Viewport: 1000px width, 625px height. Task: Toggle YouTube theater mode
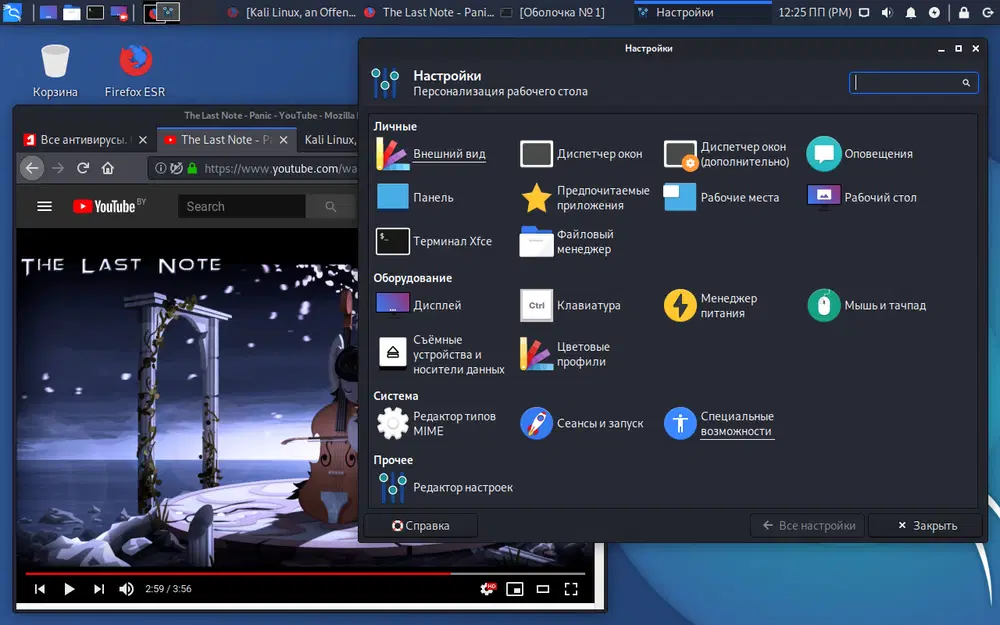[543, 589]
